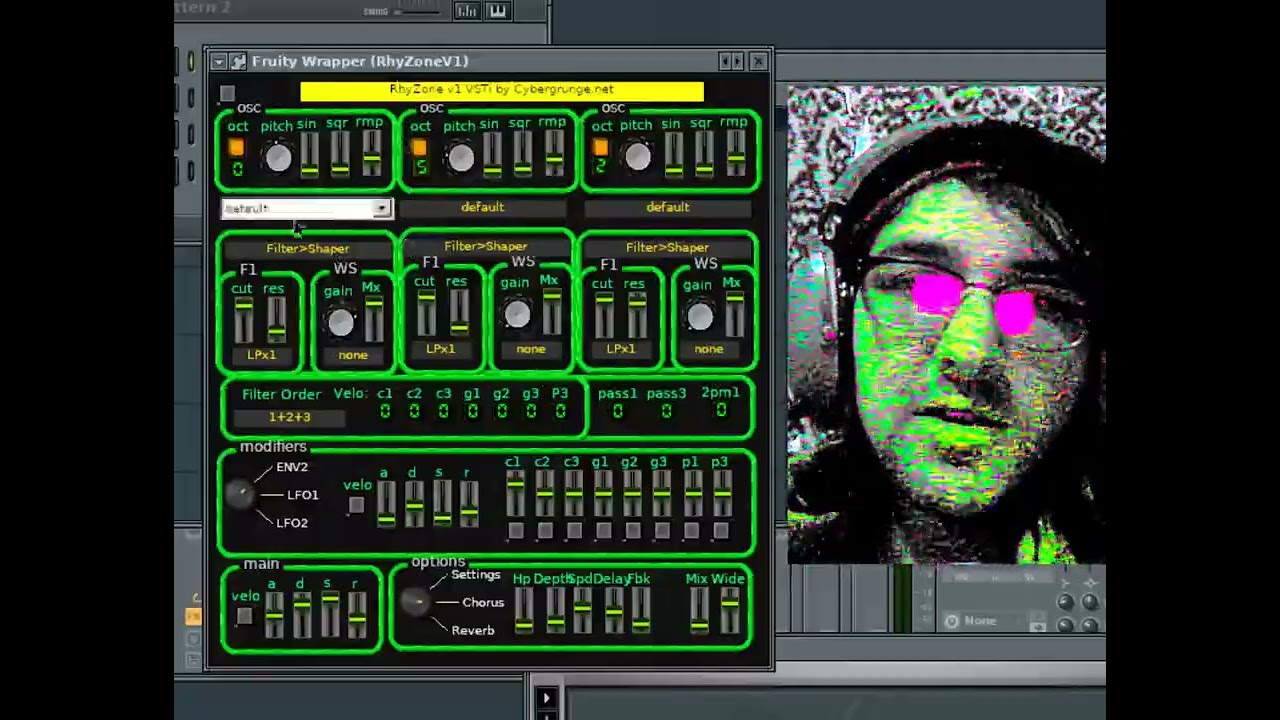Expand the first oscillator preset dropdown arrow

point(382,208)
